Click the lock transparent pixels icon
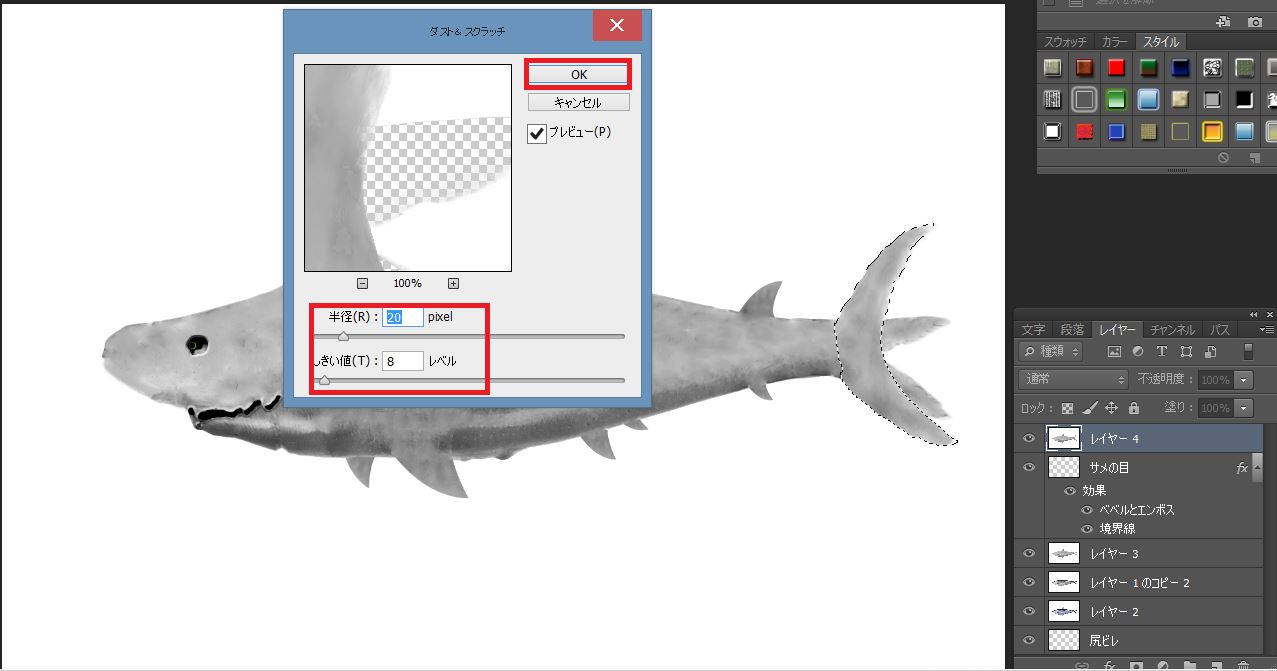Image resolution: width=1277 pixels, height=671 pixels. (1068, 408)
